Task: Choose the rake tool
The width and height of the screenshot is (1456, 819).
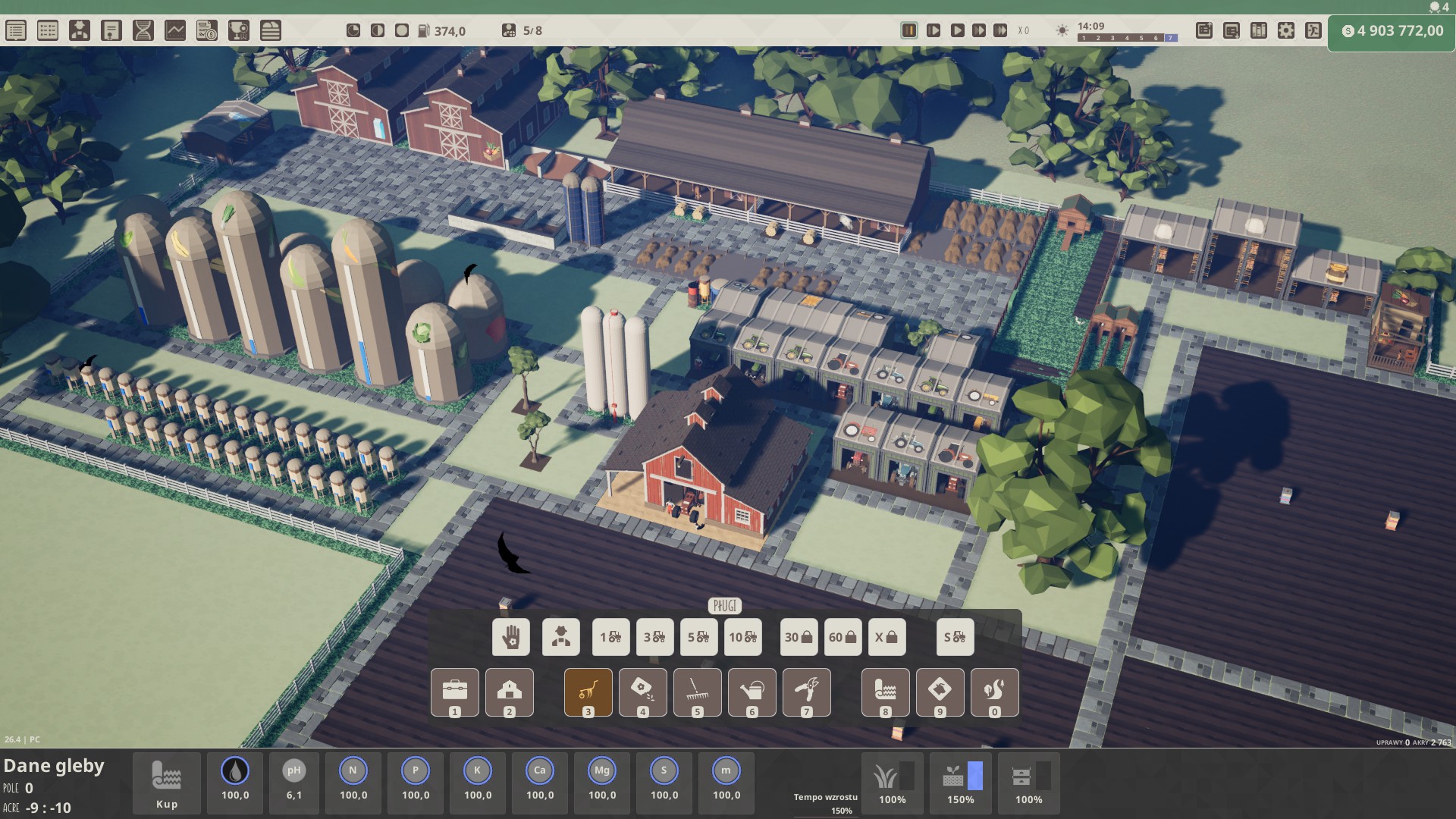Action: [697, 691]
